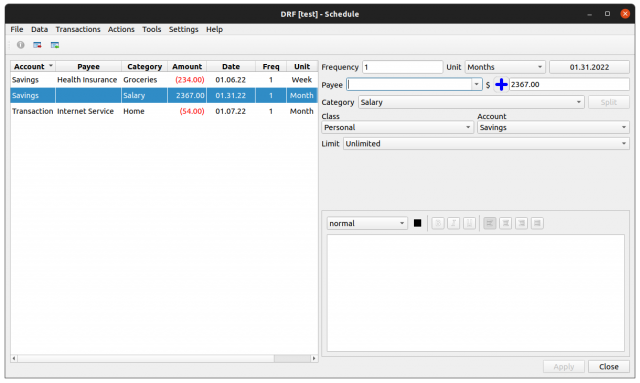Viewport: 640px width, 383px height.
Task: Open the Limit Unlimited dropdown
Action: click(x=486, y=144)
